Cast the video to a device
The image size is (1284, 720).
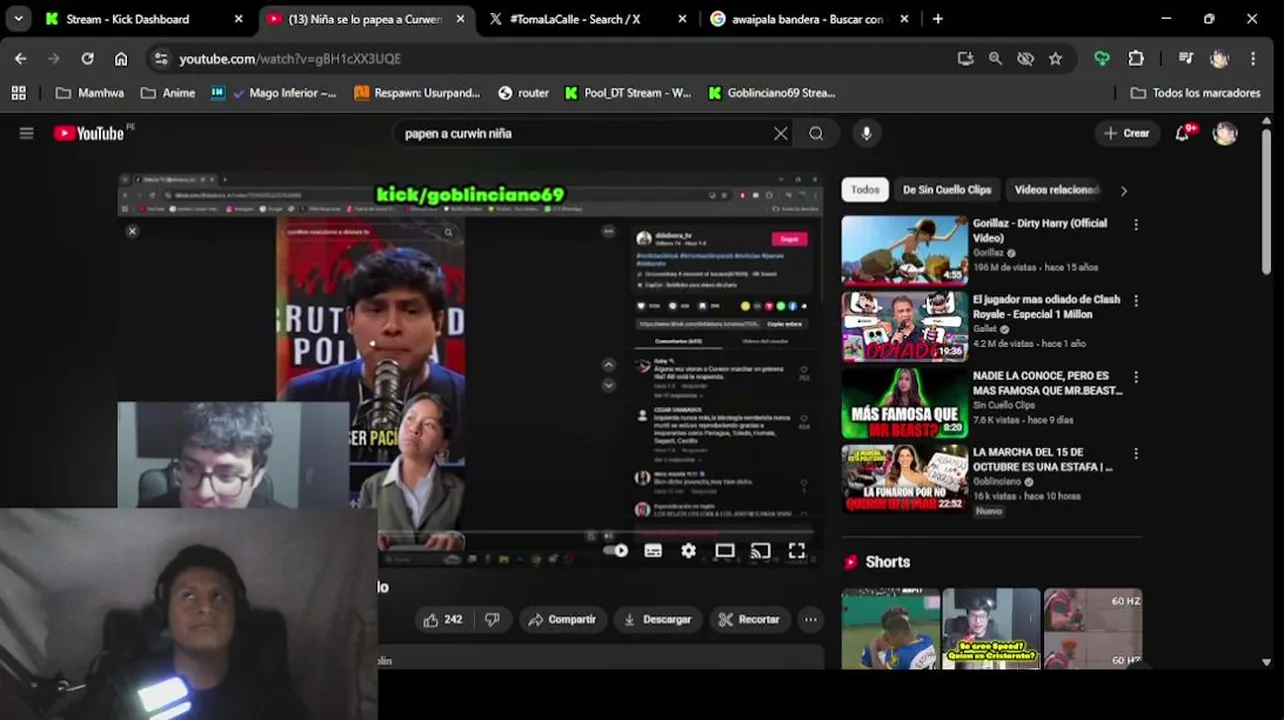click(x=761, y=550)
